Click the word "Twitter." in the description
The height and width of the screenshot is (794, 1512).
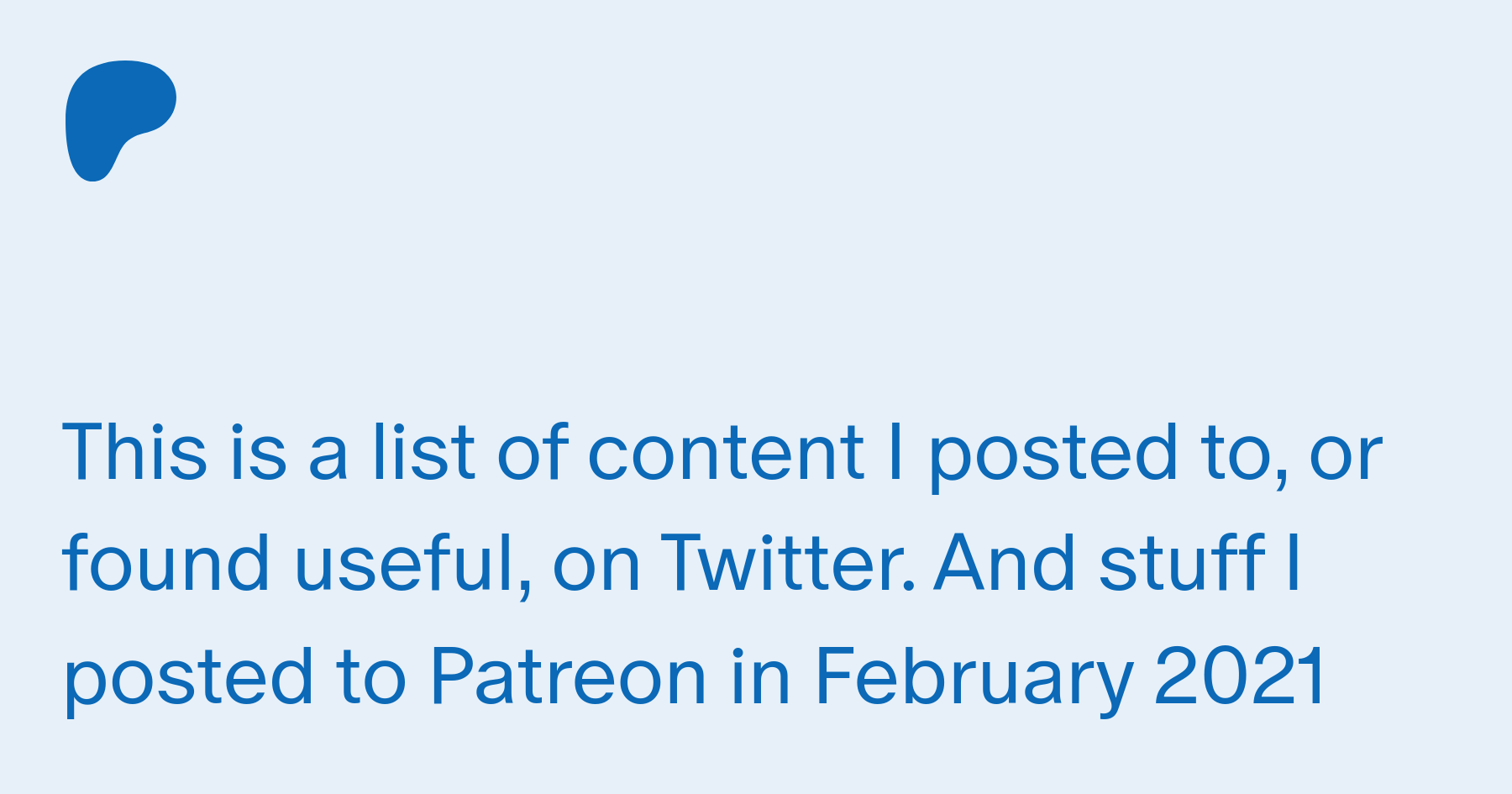coord(788,563)
